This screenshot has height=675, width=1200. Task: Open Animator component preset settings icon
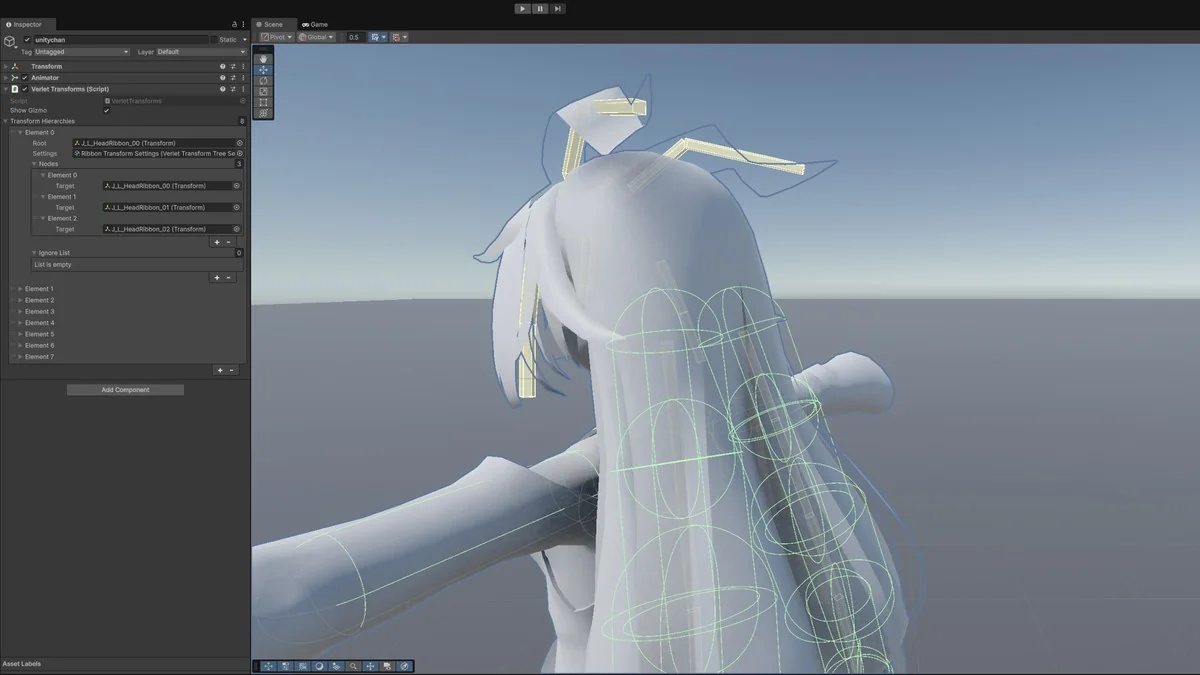pyautogui.click(x=232, y=78)
